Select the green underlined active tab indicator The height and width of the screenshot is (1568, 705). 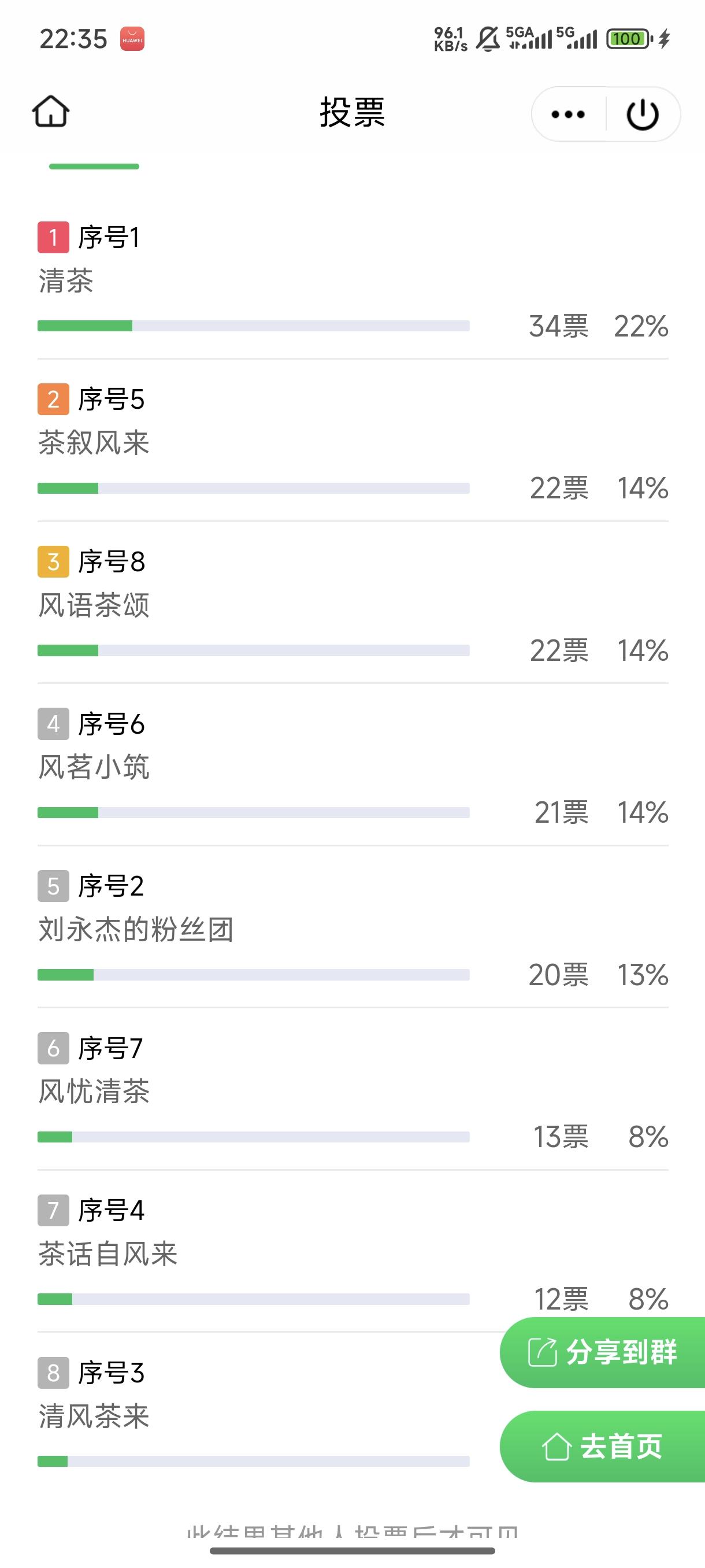(x=94, y=167)
